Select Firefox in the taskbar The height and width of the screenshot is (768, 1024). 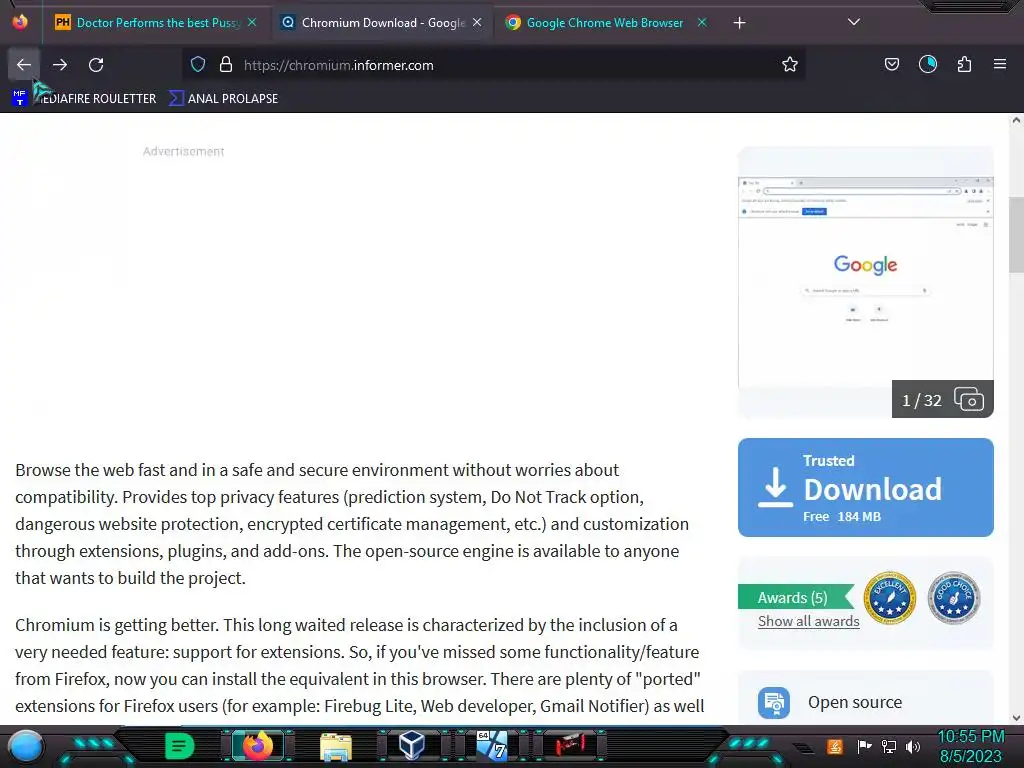257,746
